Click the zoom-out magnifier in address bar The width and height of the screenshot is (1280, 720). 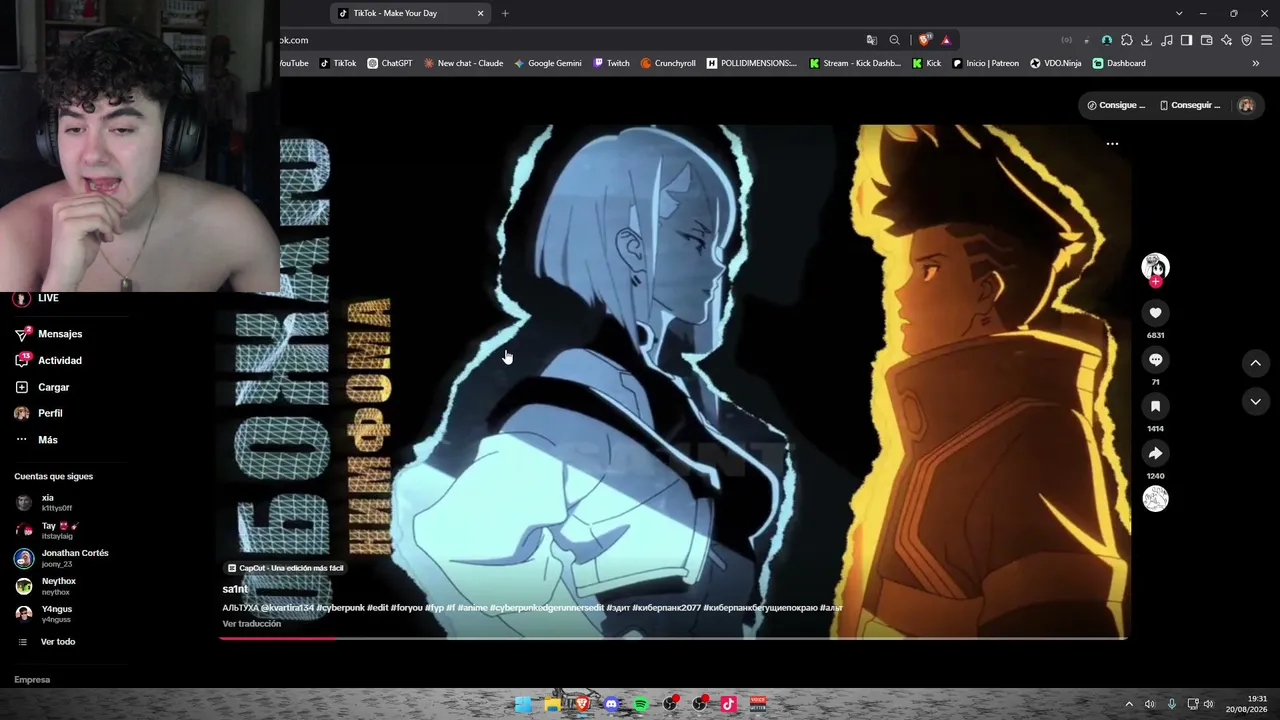(x=895, y=40)
